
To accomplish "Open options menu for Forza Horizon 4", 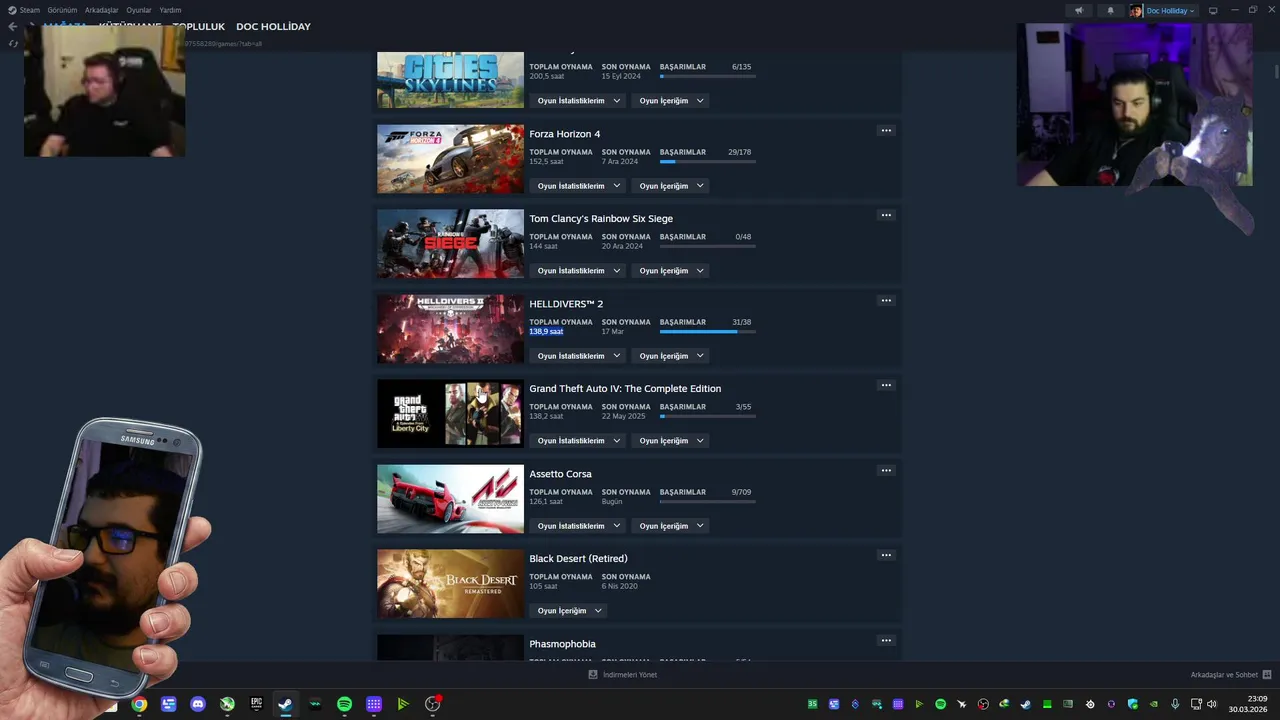I will click(x=885, y=130).
